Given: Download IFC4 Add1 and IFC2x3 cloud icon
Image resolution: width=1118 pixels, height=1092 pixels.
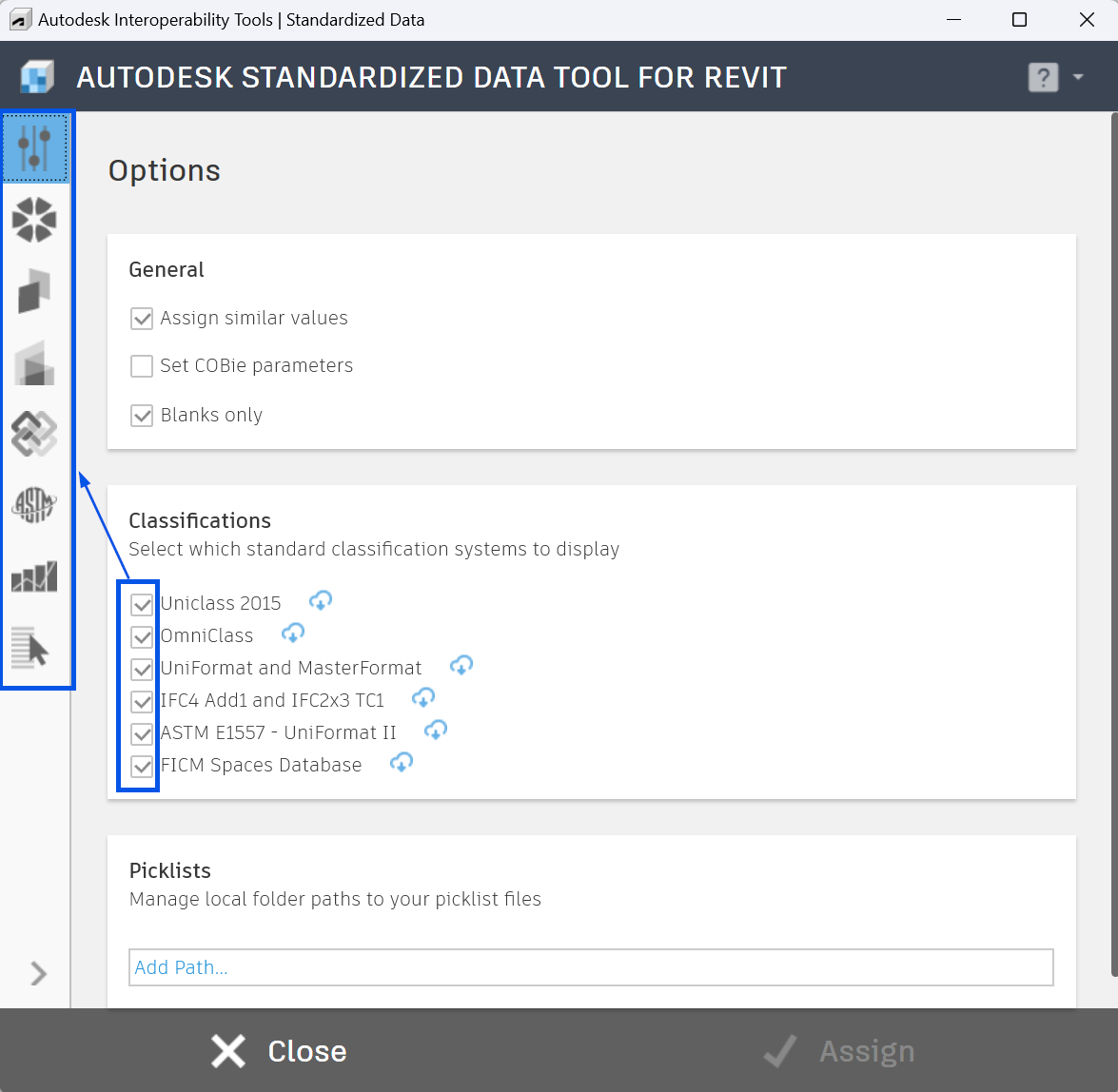Looking at the screenshot, I should click(x=423, y=698).
